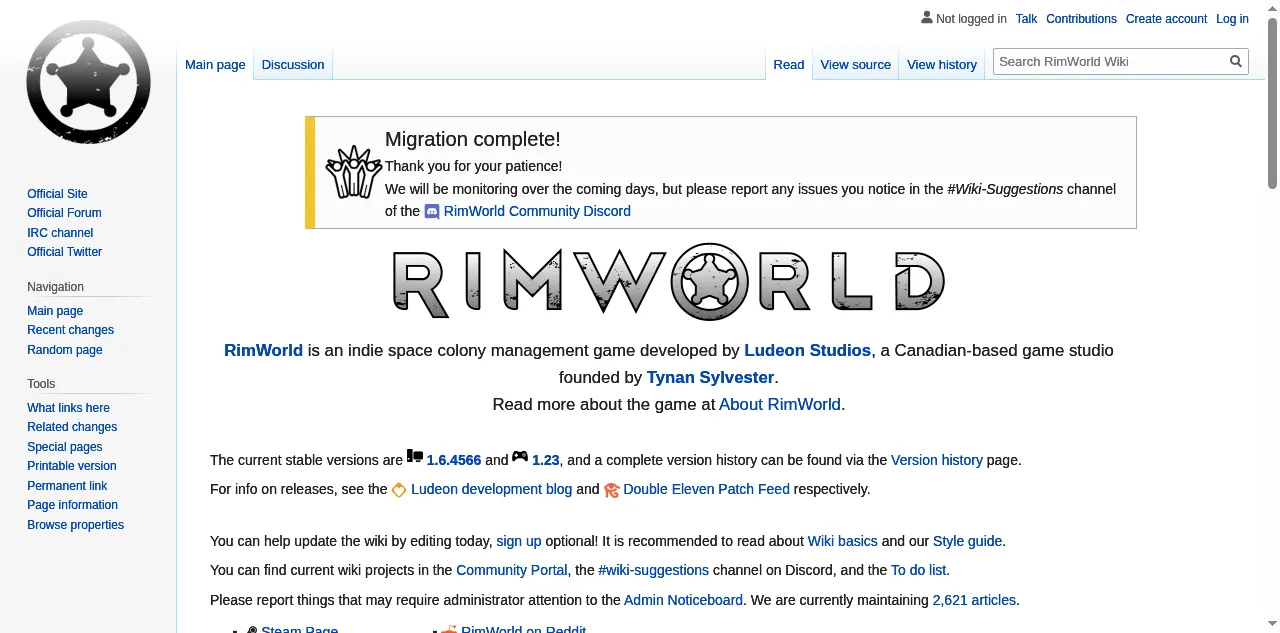Open the Version history link
1280x633 pixels.
(x=937, y=460)
